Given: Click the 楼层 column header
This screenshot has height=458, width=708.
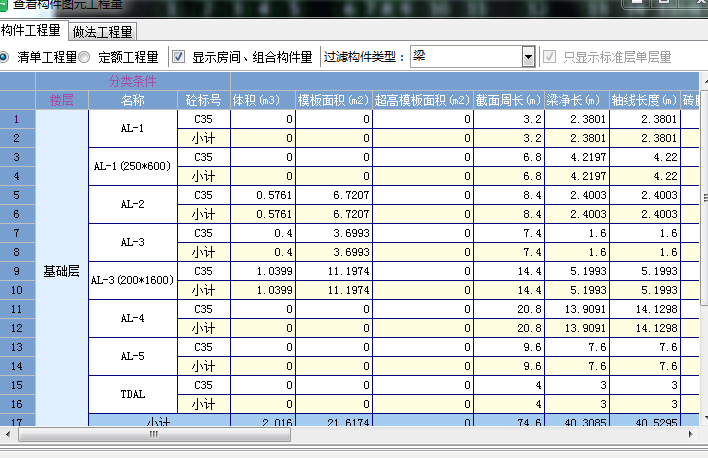Looking at the screenshot, I should (62, 100).
